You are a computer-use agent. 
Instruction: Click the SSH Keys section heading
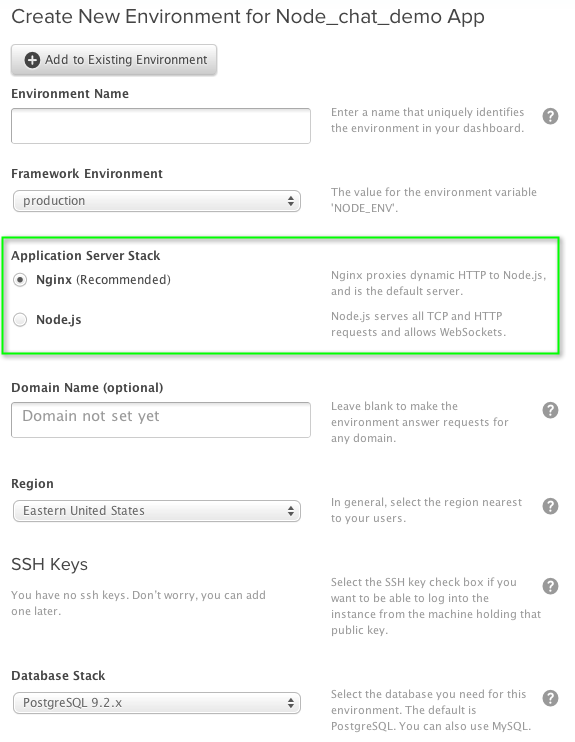click(x=50, y=564)
